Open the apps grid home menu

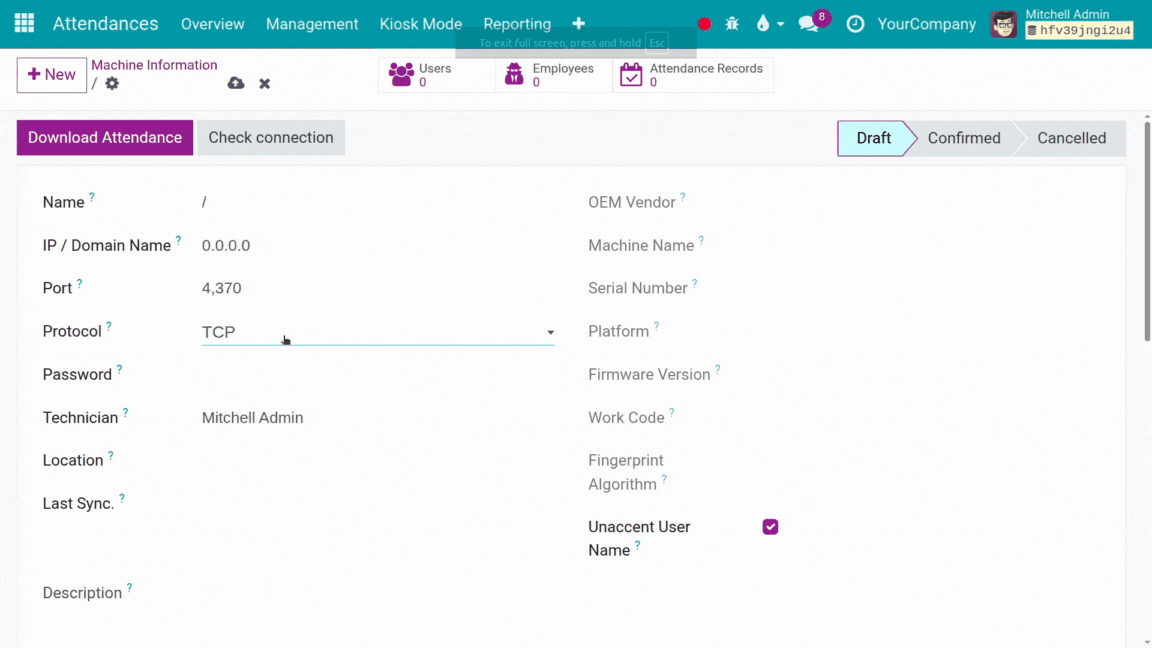click(24, 23)
